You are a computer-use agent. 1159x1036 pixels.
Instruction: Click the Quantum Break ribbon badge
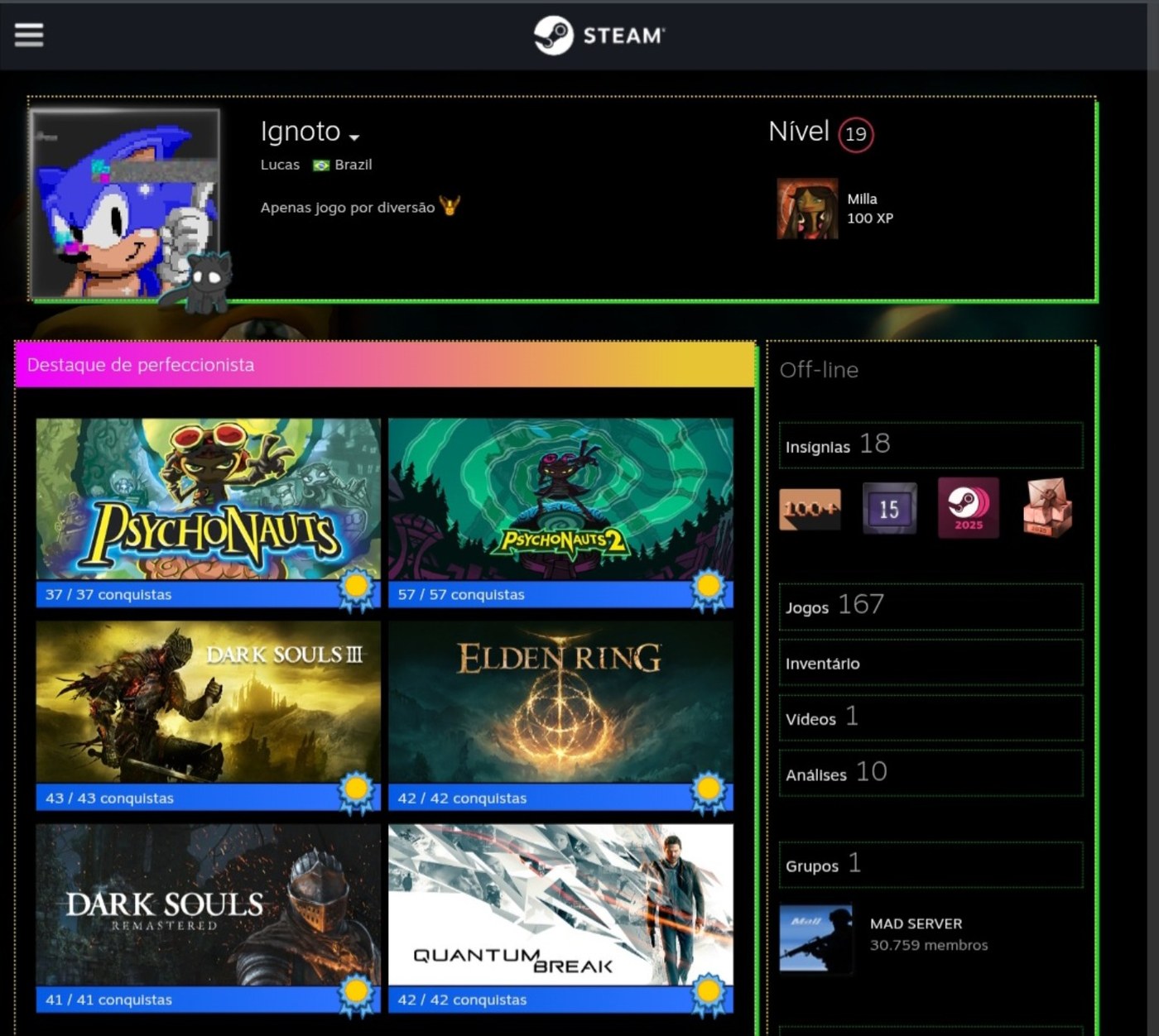tap(709, 995)
